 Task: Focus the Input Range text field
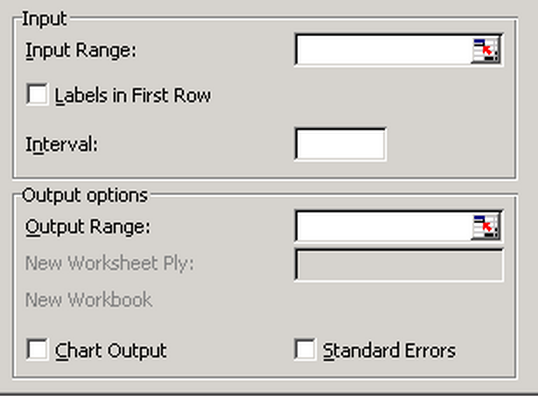point(384,50)
